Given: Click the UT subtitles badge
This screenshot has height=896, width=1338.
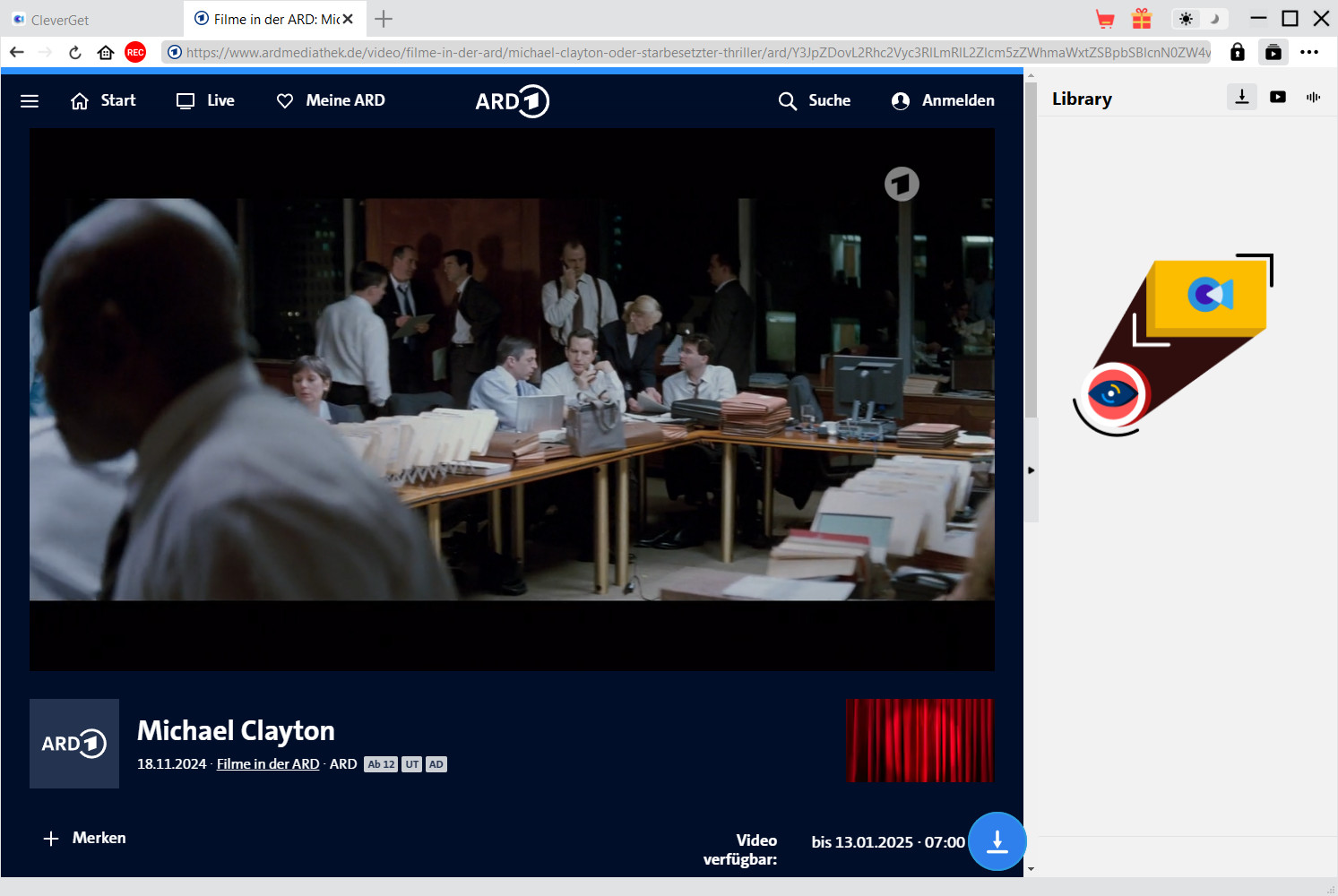Looking at the screenshot, I should [x=411, y=764].
